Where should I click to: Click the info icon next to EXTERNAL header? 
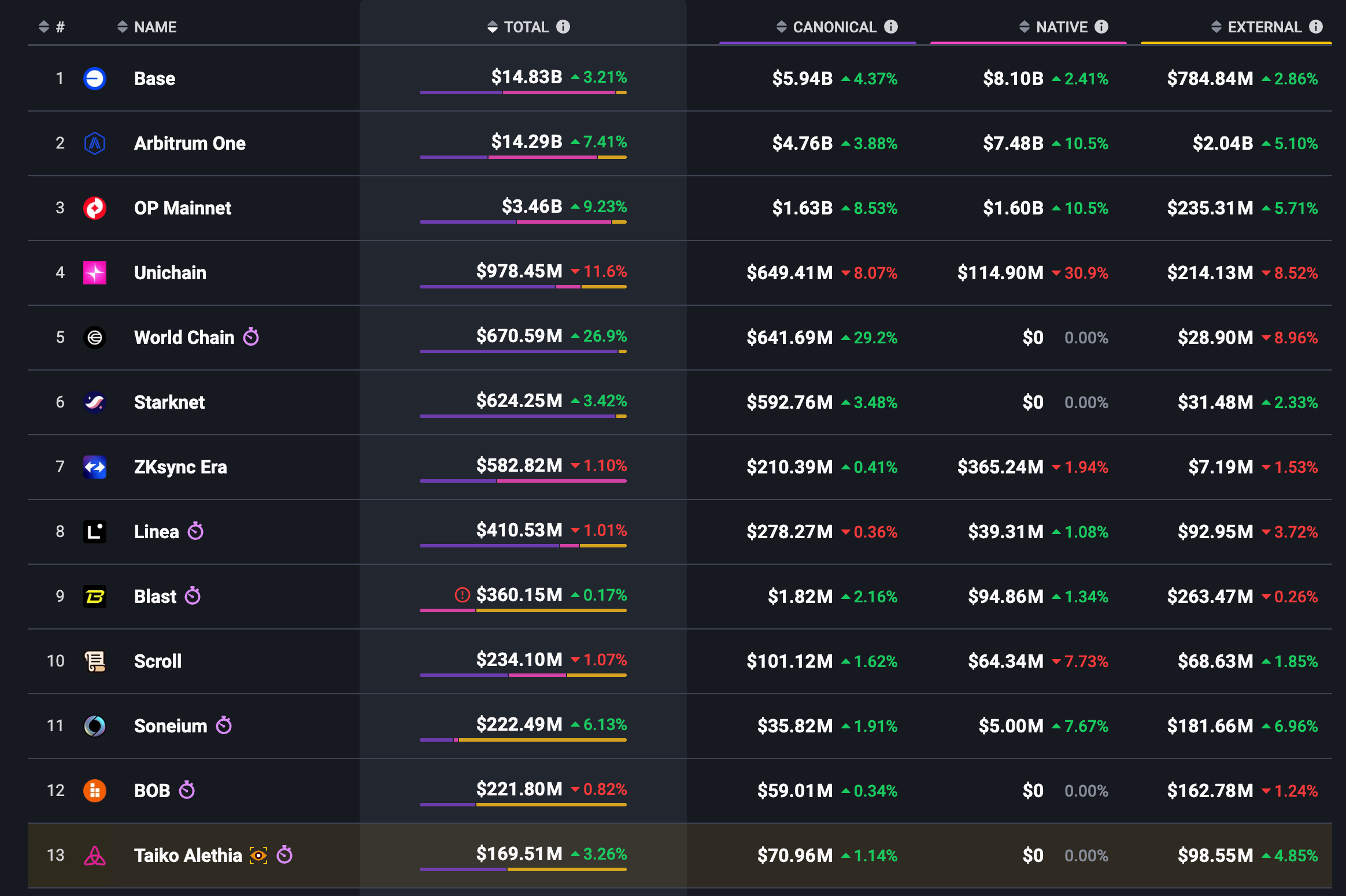(1316, 27)
